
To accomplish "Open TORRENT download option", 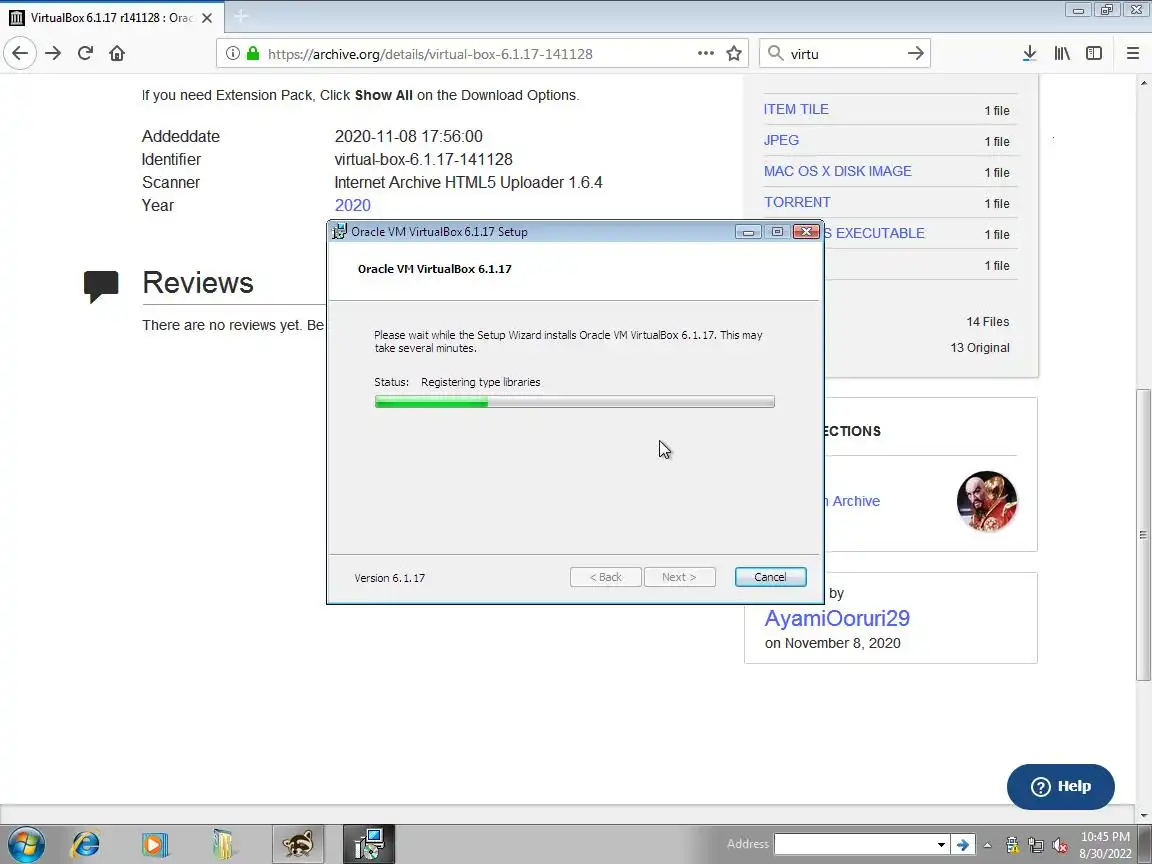I will pyautogui.click(x=797, y=202).
